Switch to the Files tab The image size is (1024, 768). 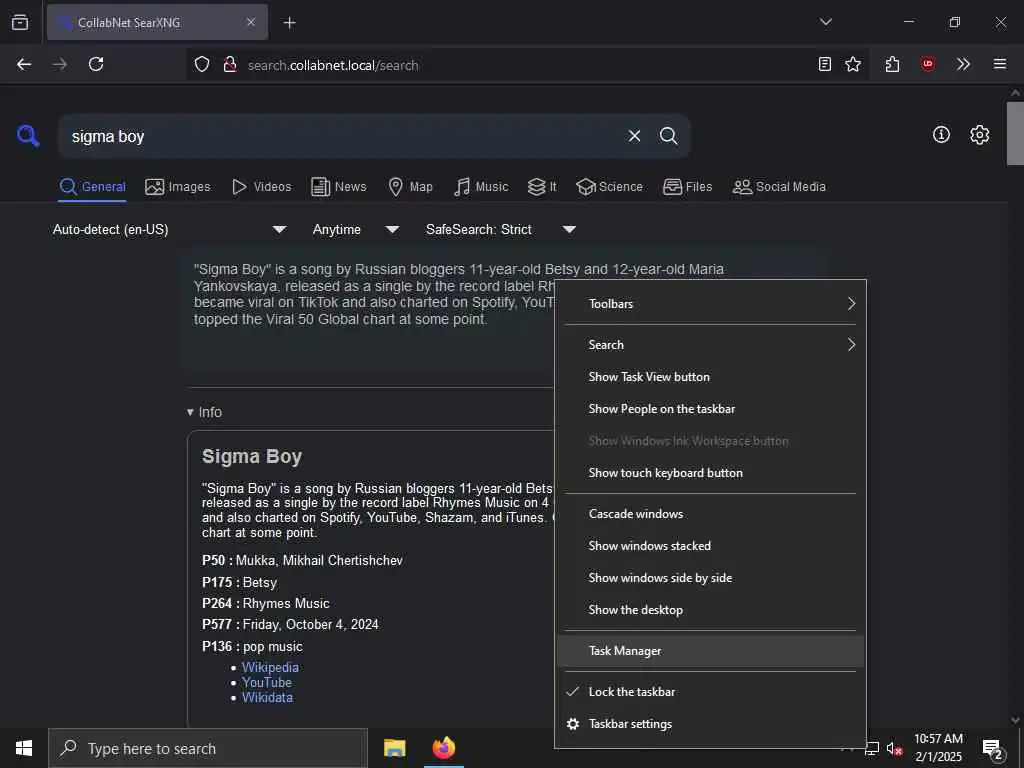687,187
